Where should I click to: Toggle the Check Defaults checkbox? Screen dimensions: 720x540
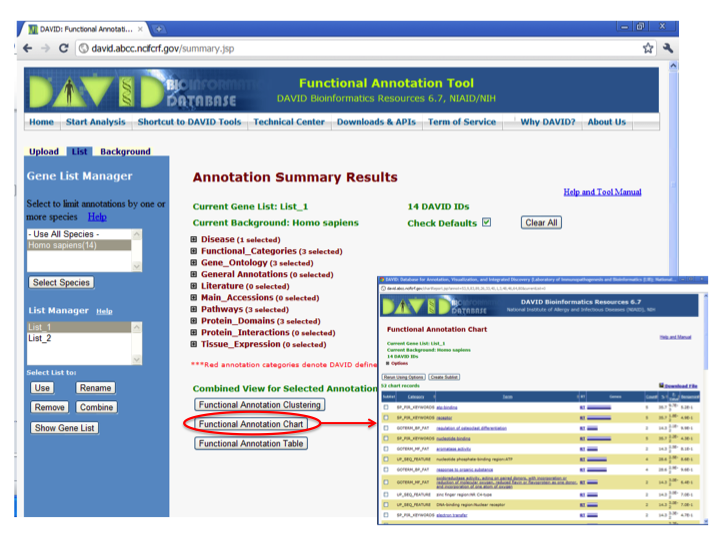[x=487, y=222]
